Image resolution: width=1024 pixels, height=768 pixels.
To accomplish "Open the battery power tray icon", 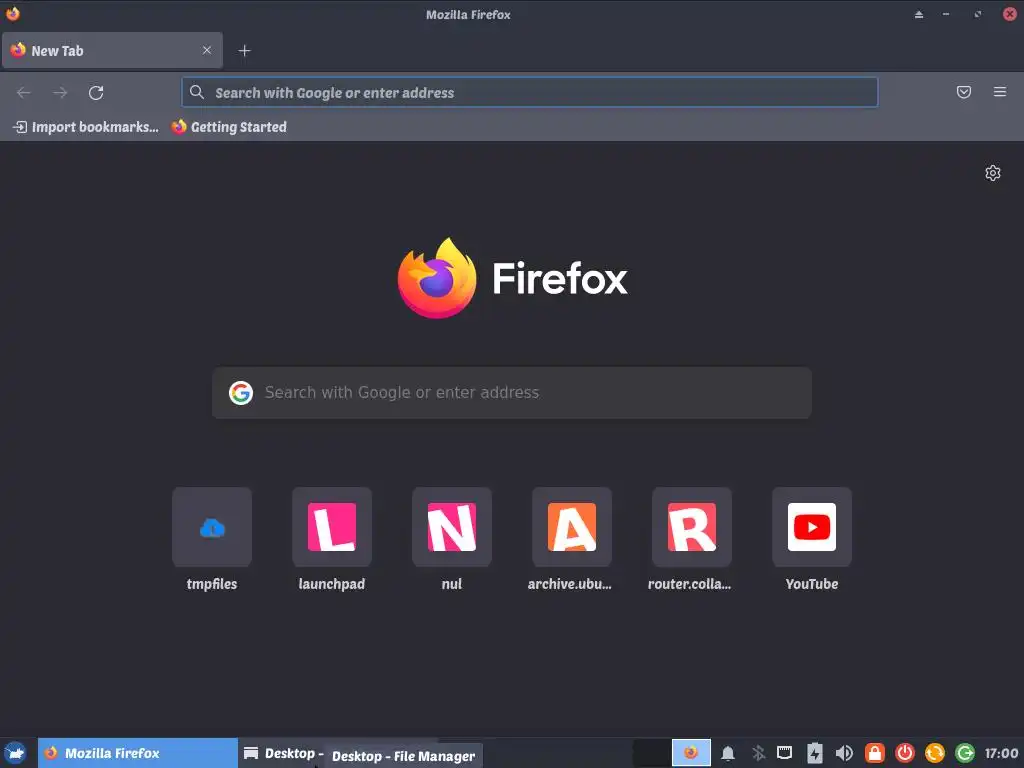I will (814, 753).
